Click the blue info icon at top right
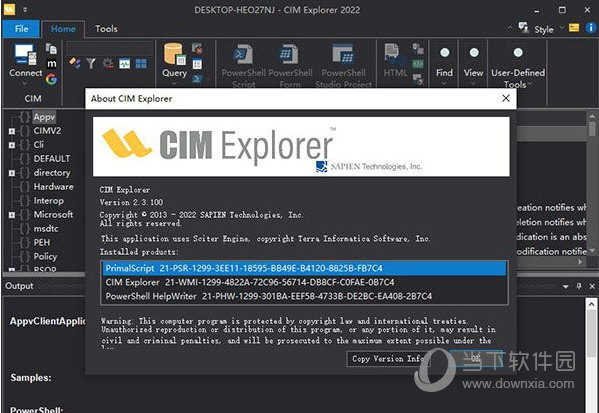599x413 pixels. point(591,28)
